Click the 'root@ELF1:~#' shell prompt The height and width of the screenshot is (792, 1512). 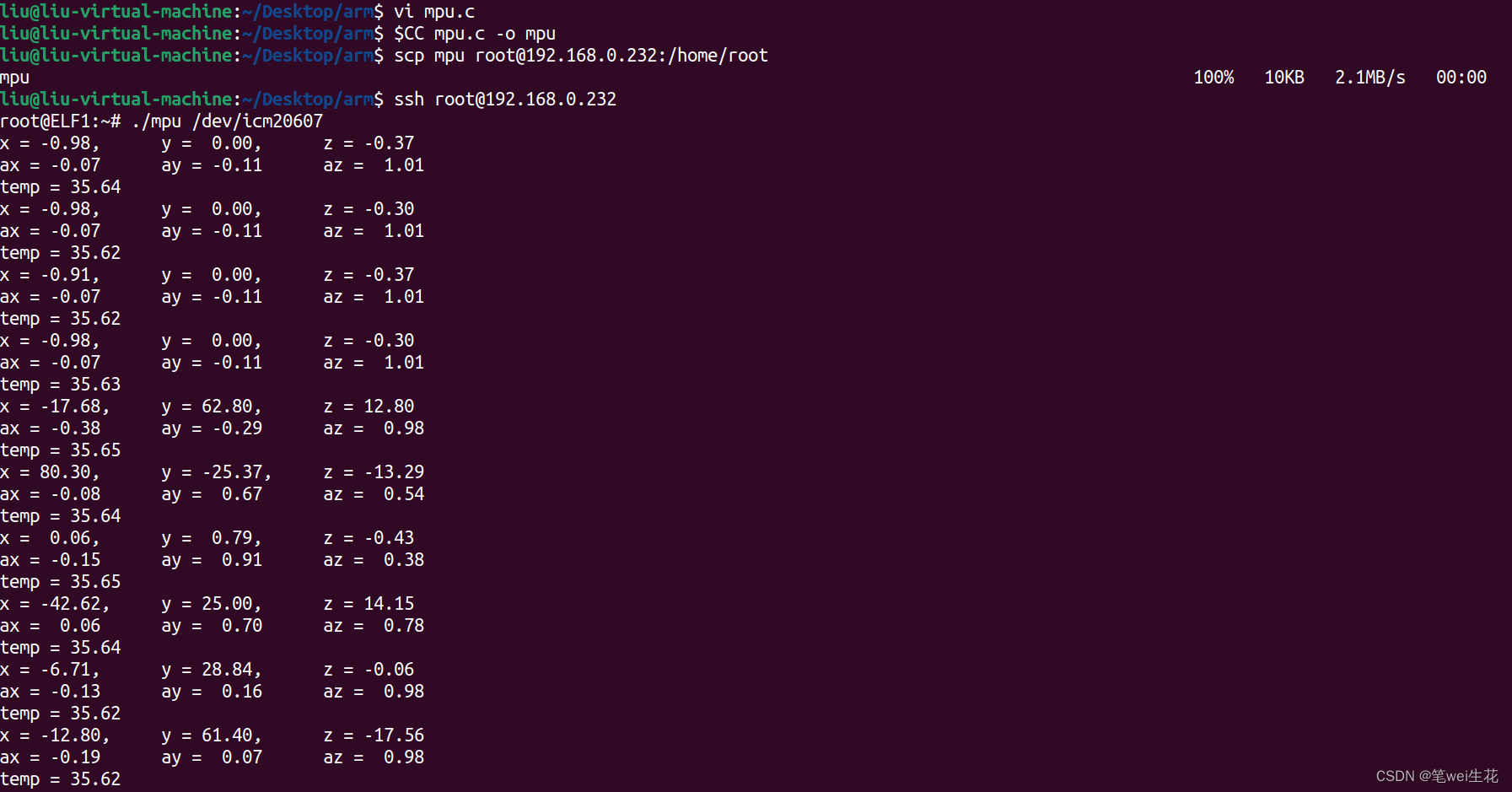[61, 121]
